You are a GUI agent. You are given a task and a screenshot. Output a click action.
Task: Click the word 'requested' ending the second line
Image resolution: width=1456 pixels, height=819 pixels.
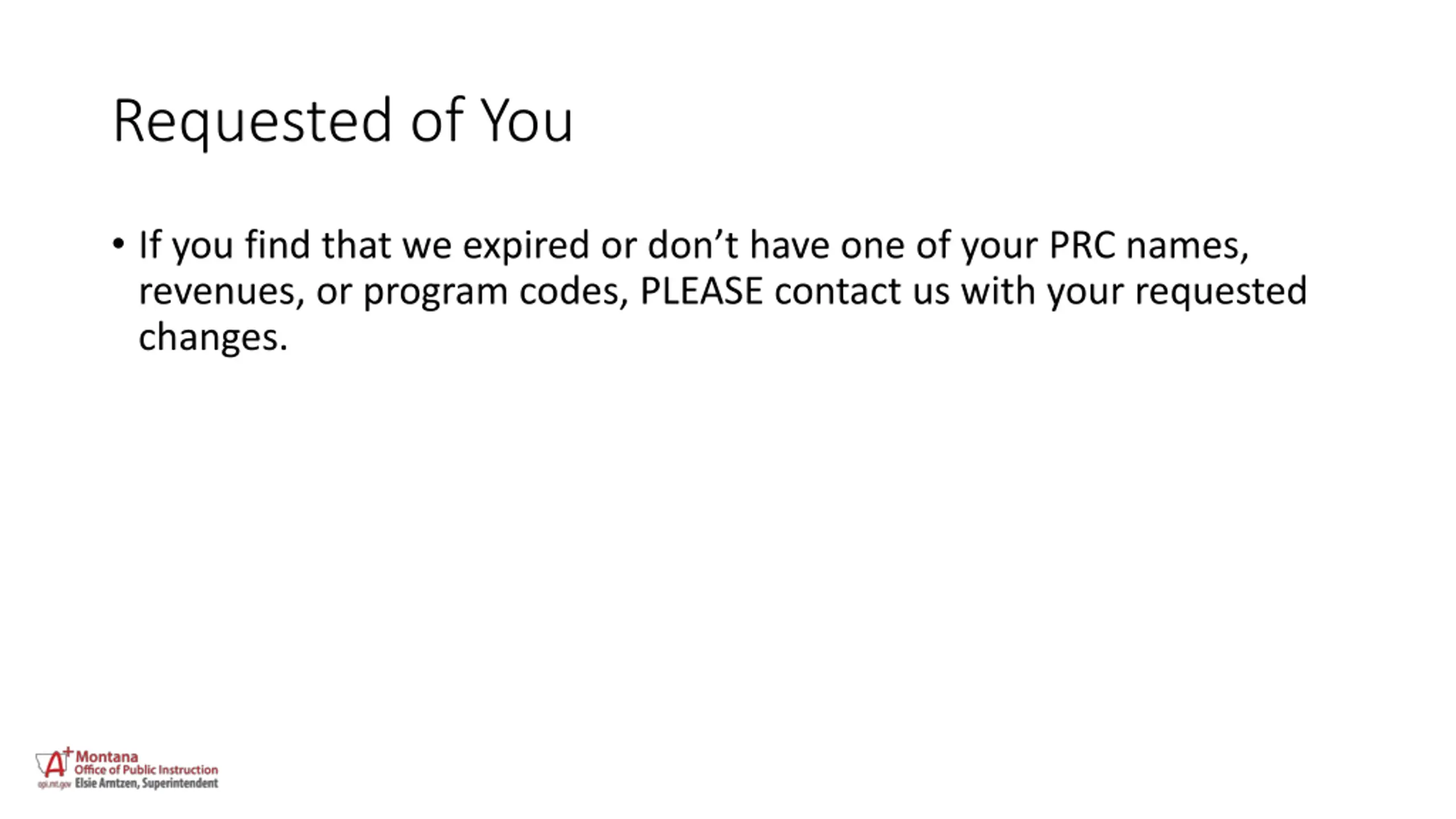coord(1221,292)
